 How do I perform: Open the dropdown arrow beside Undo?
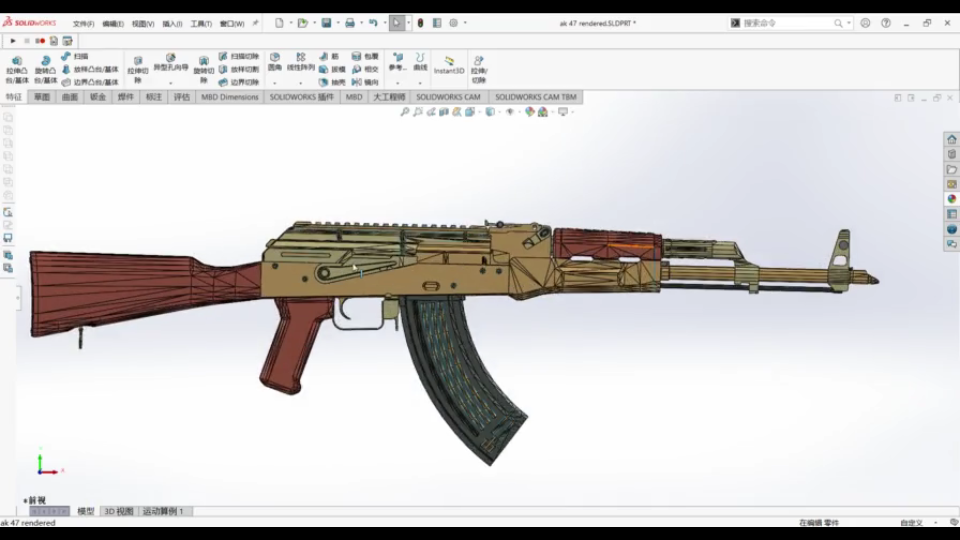pos(383,23)
